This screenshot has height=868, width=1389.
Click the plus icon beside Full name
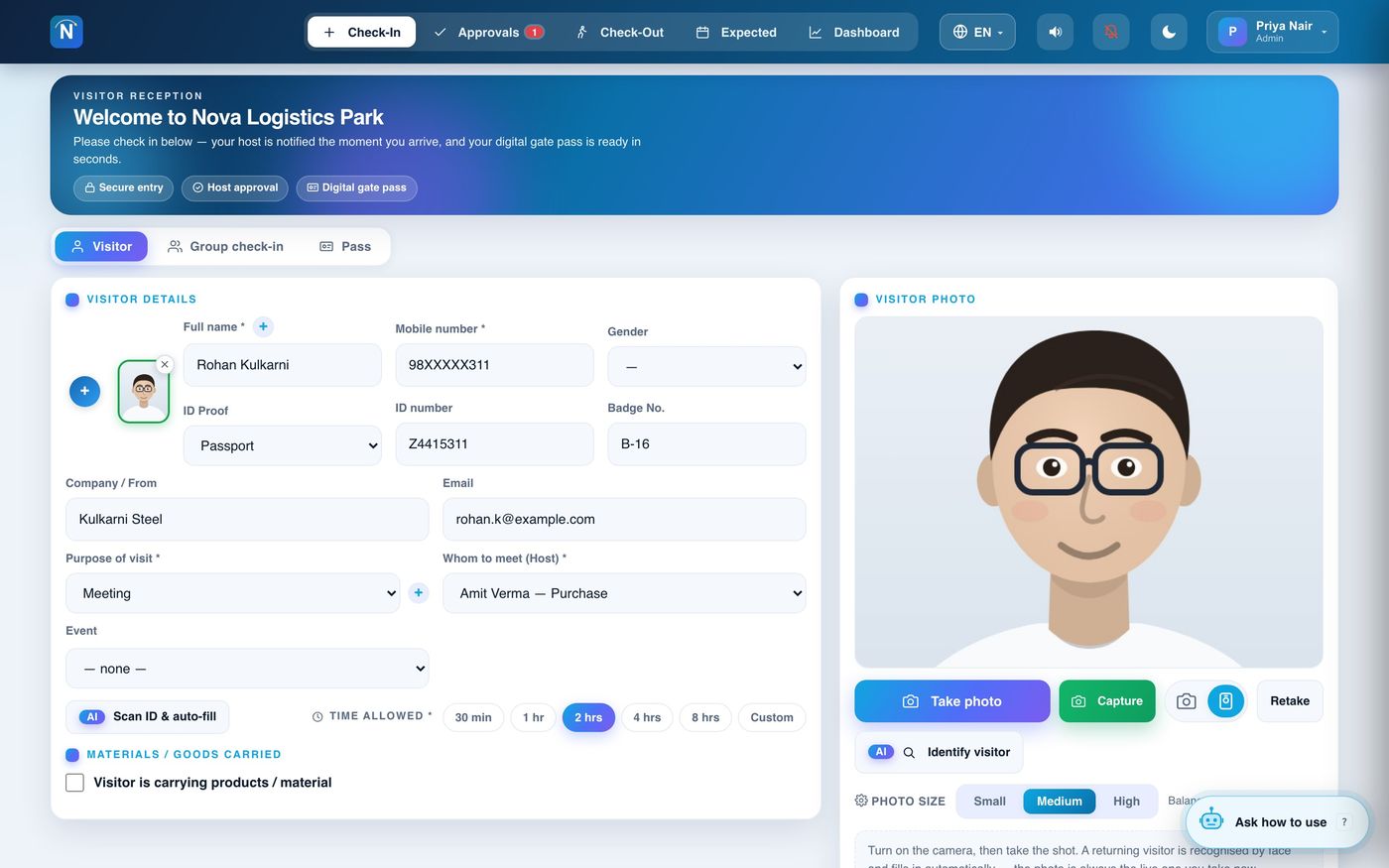click(x=263, y=326)
